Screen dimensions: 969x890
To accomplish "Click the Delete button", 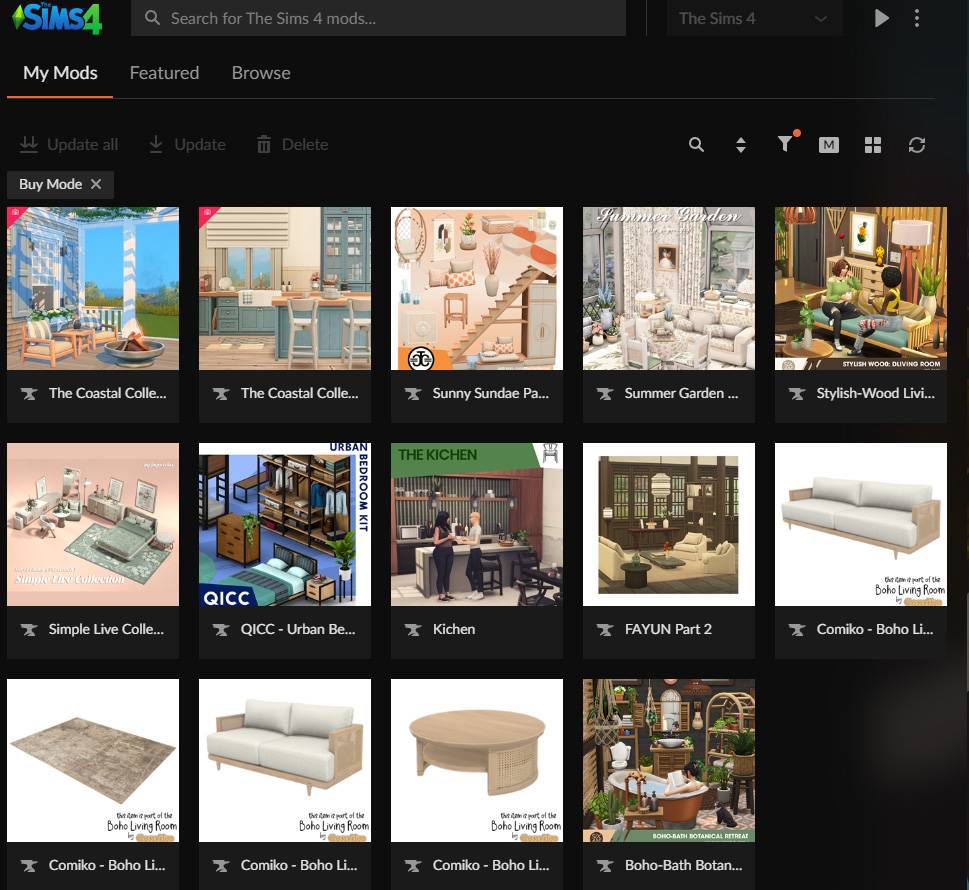I will (x=292, y=145).
